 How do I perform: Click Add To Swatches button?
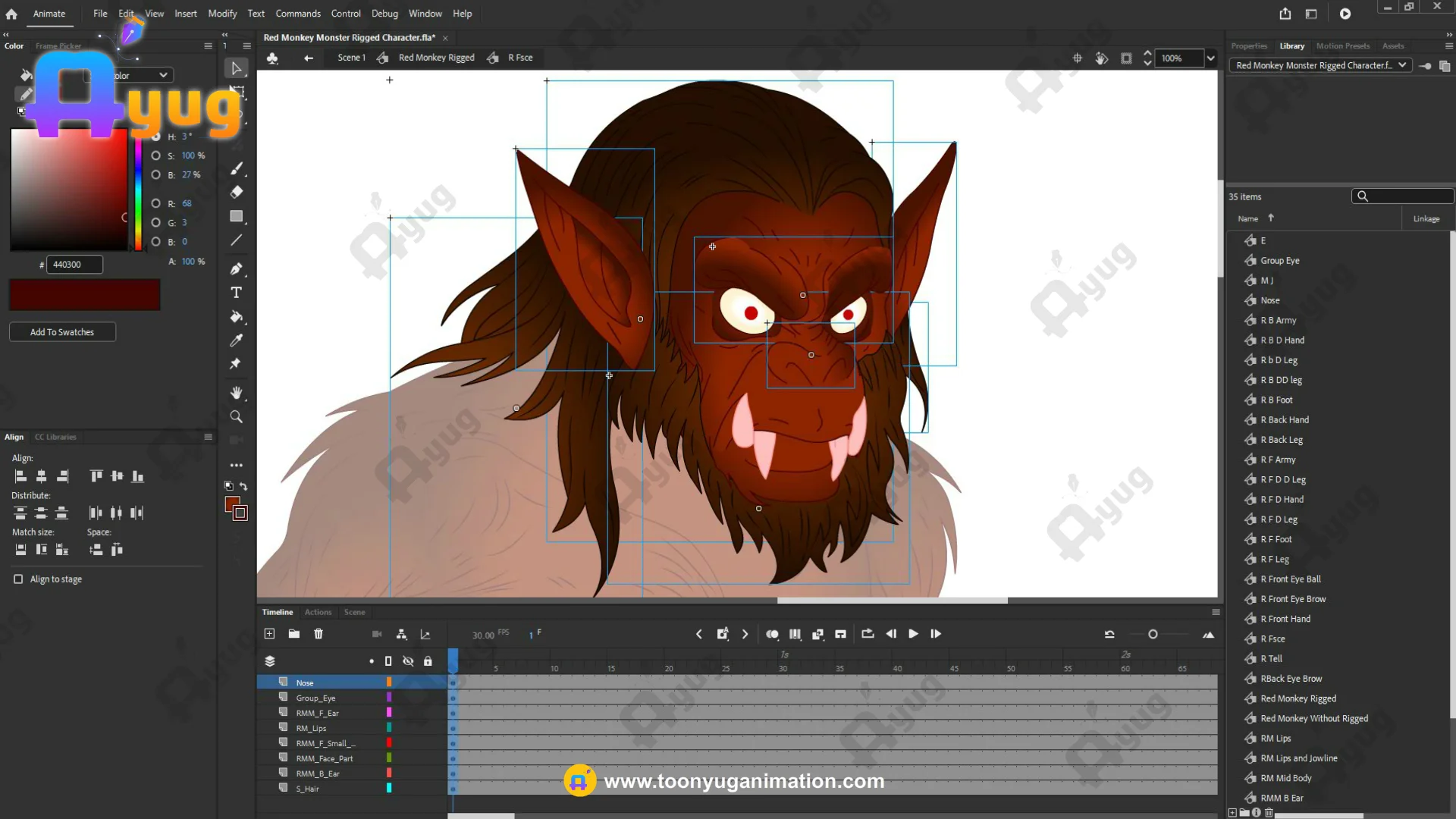(62, 332)
